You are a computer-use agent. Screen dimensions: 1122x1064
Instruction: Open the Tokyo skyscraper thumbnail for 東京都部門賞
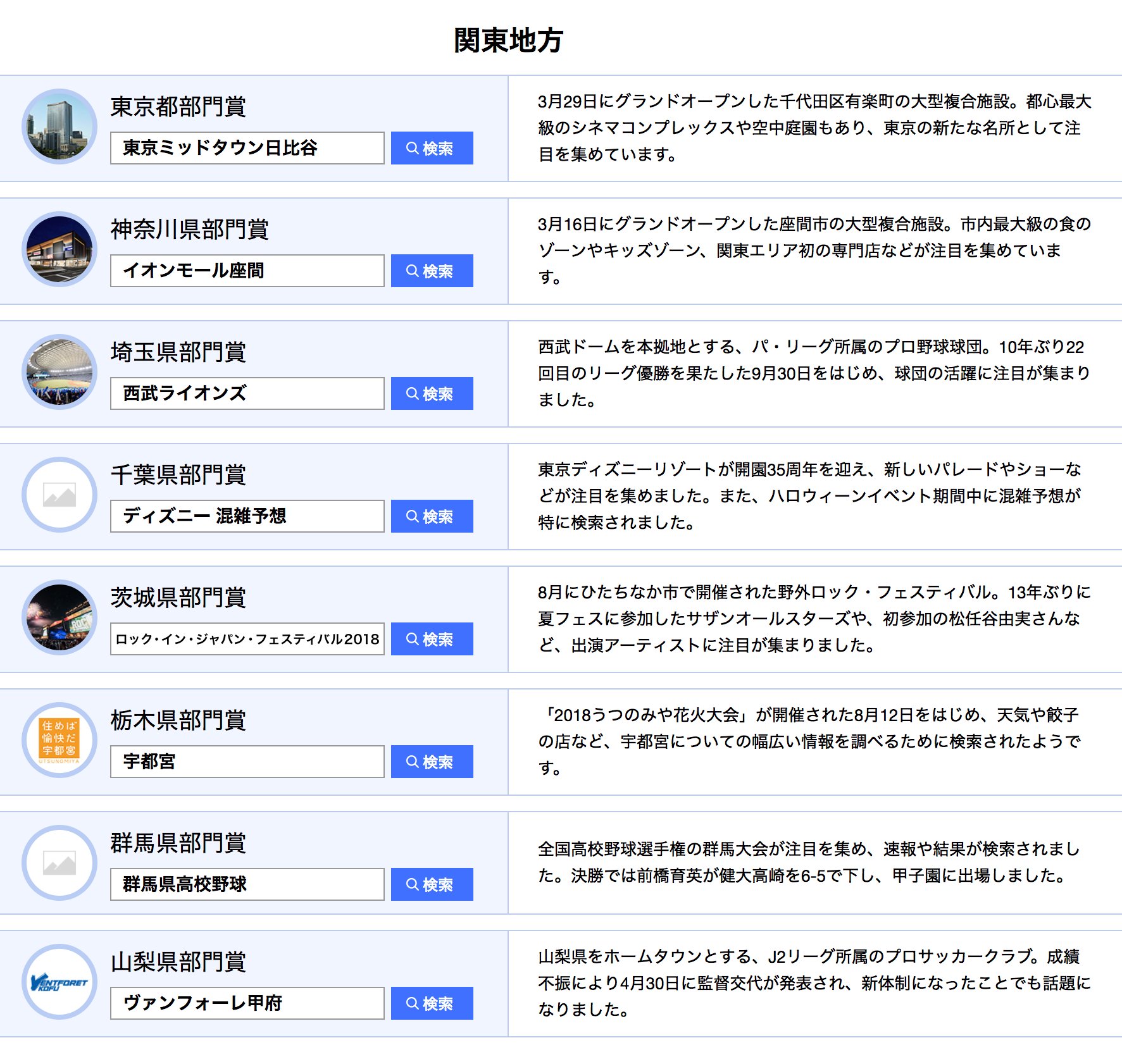click(x=59, y=127)
